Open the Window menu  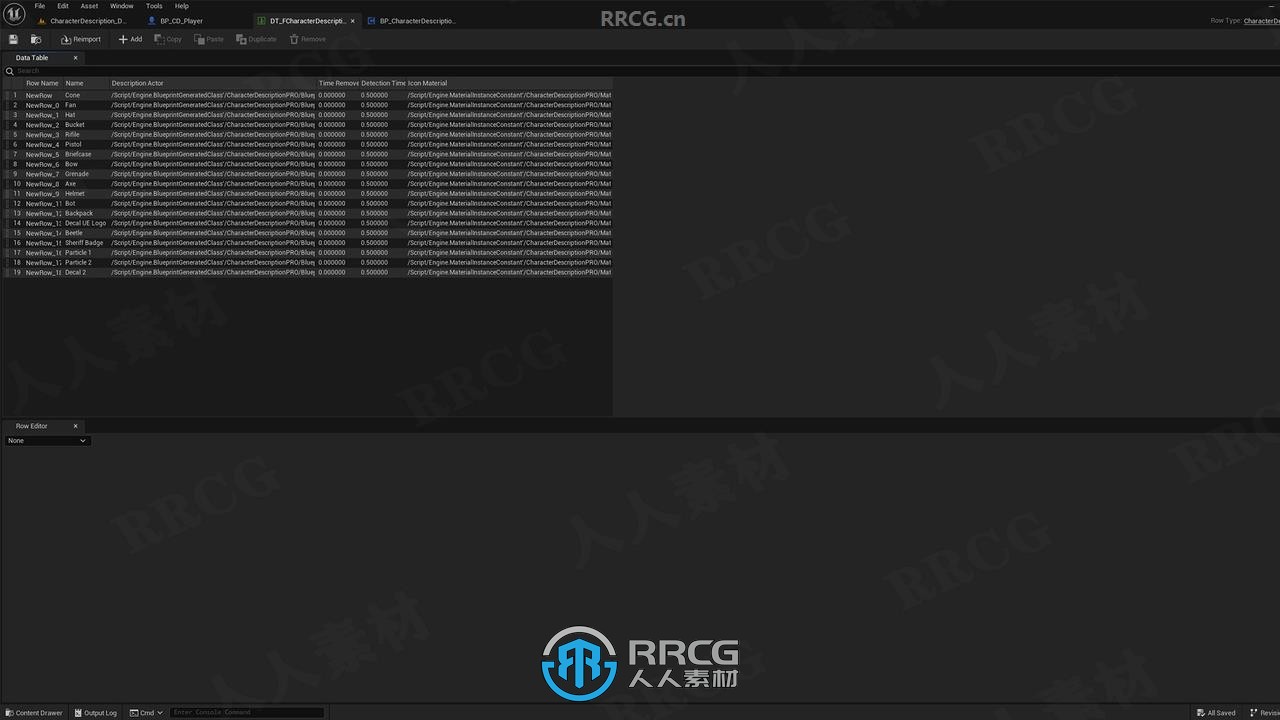tap(122, 6)
